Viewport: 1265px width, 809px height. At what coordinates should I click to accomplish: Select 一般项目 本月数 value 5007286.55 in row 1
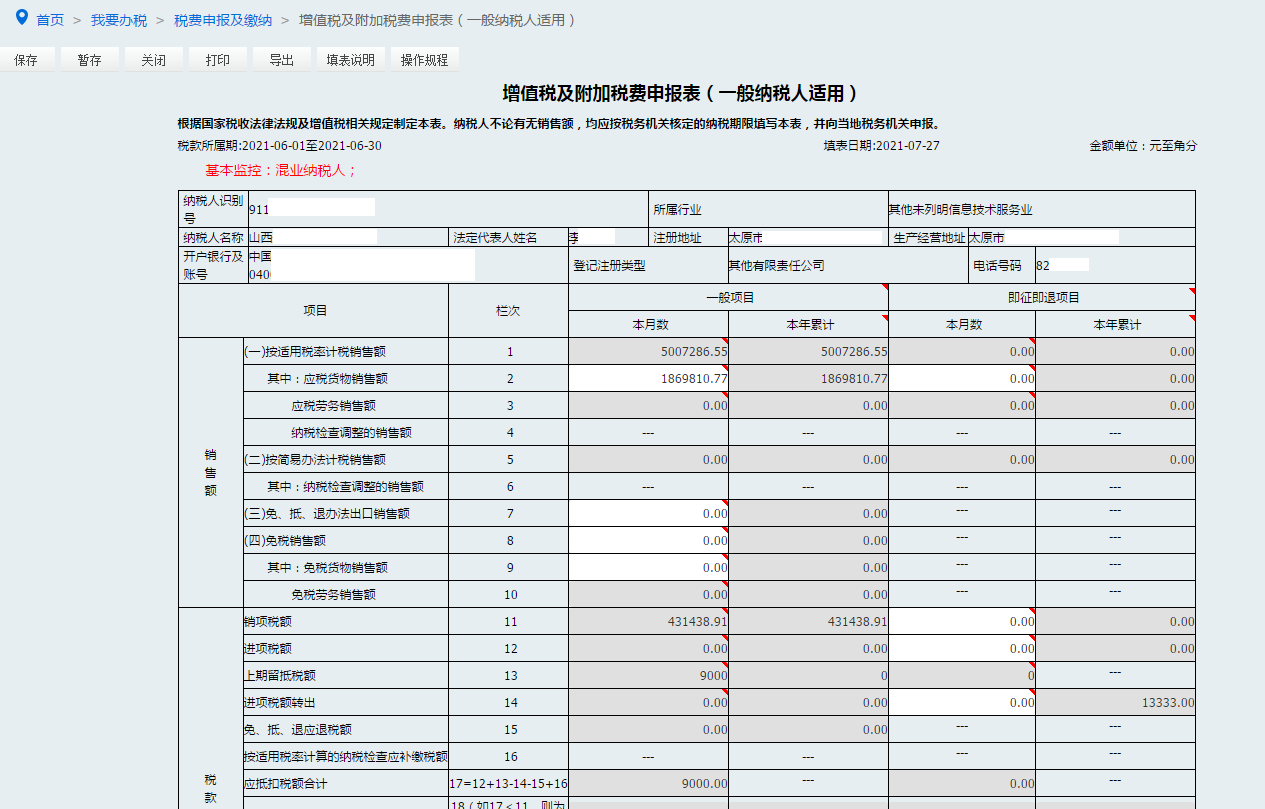648,352
